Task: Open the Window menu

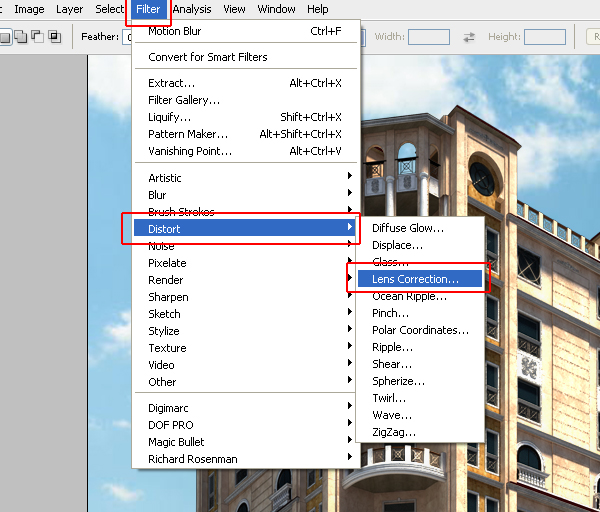Action: (x=276, y=9)
